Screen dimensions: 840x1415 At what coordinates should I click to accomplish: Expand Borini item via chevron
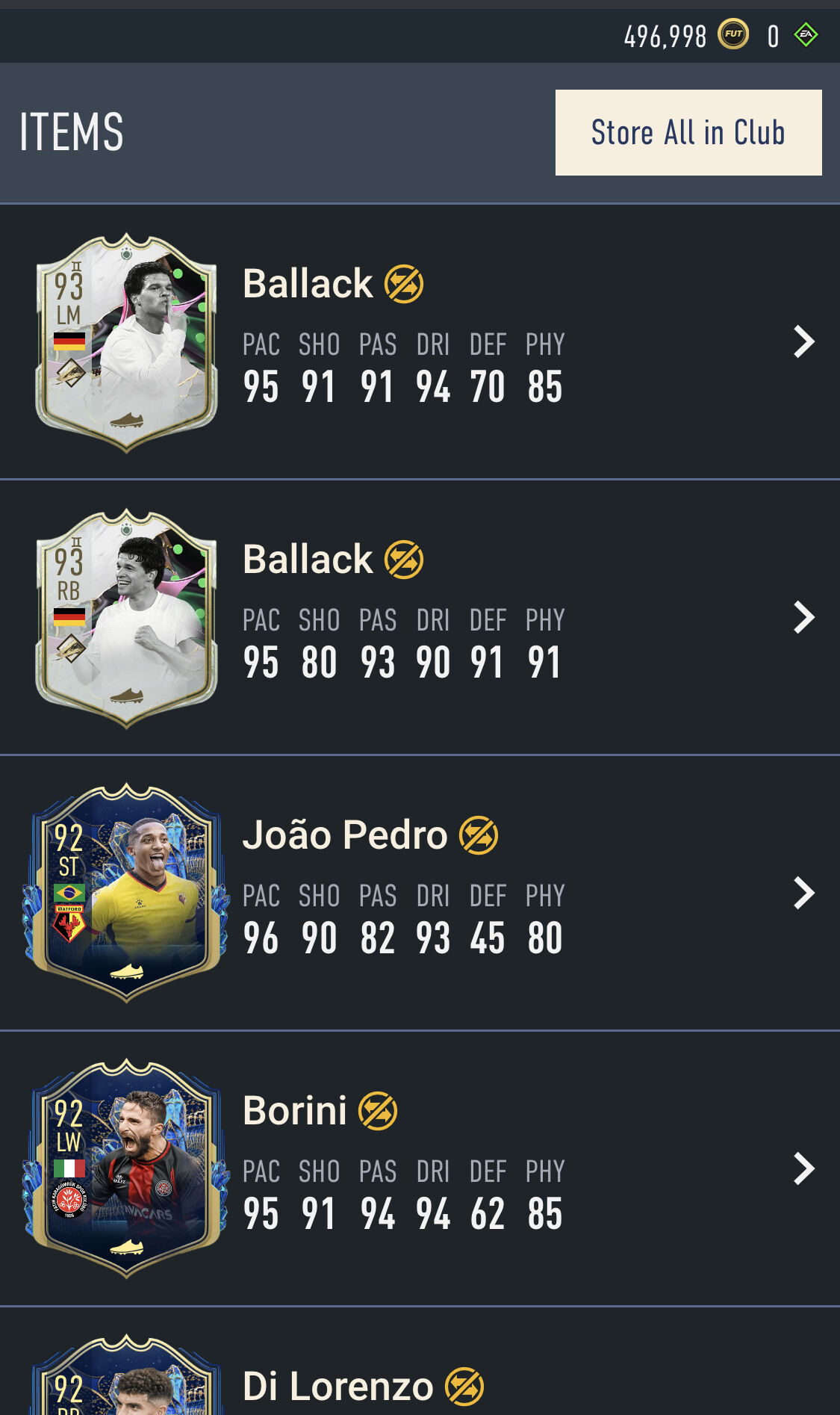pos(803,1168)
